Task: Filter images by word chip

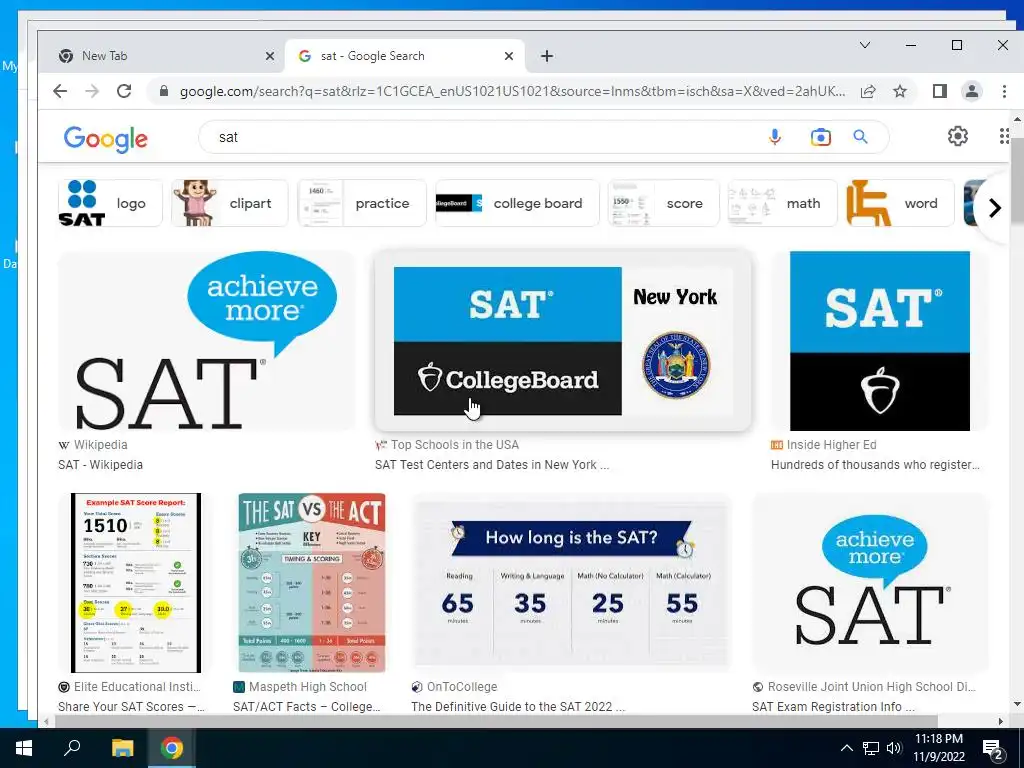Action: click(x=900, y=203)
